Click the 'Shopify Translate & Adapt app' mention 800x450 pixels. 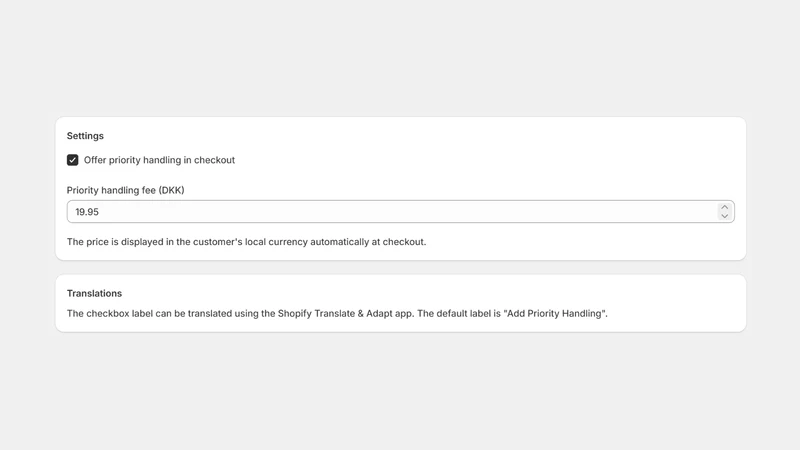(x=345, y=313)
